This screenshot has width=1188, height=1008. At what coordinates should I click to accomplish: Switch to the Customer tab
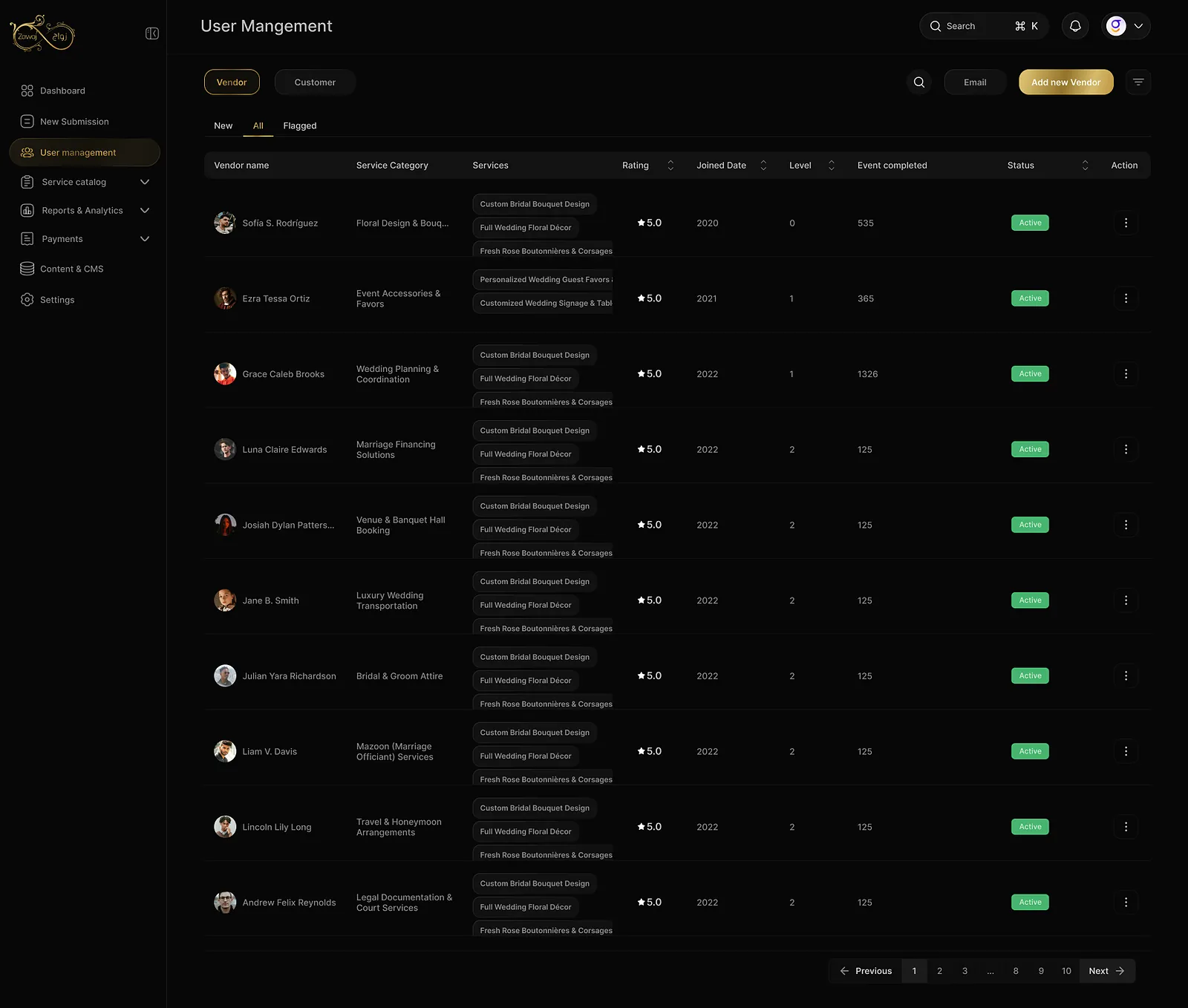(x=315, y=82)
